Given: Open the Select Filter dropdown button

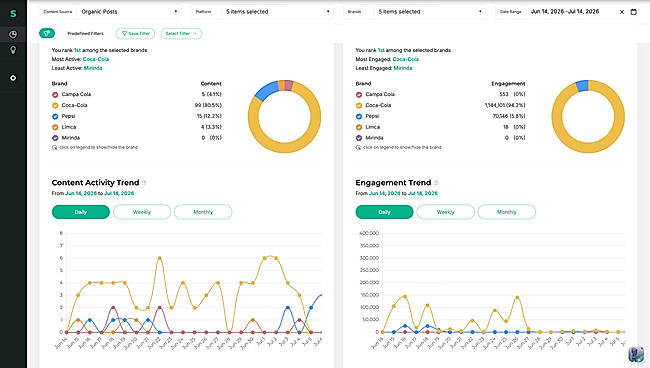Looking at the screenshot, I should (x=181, y=34).
